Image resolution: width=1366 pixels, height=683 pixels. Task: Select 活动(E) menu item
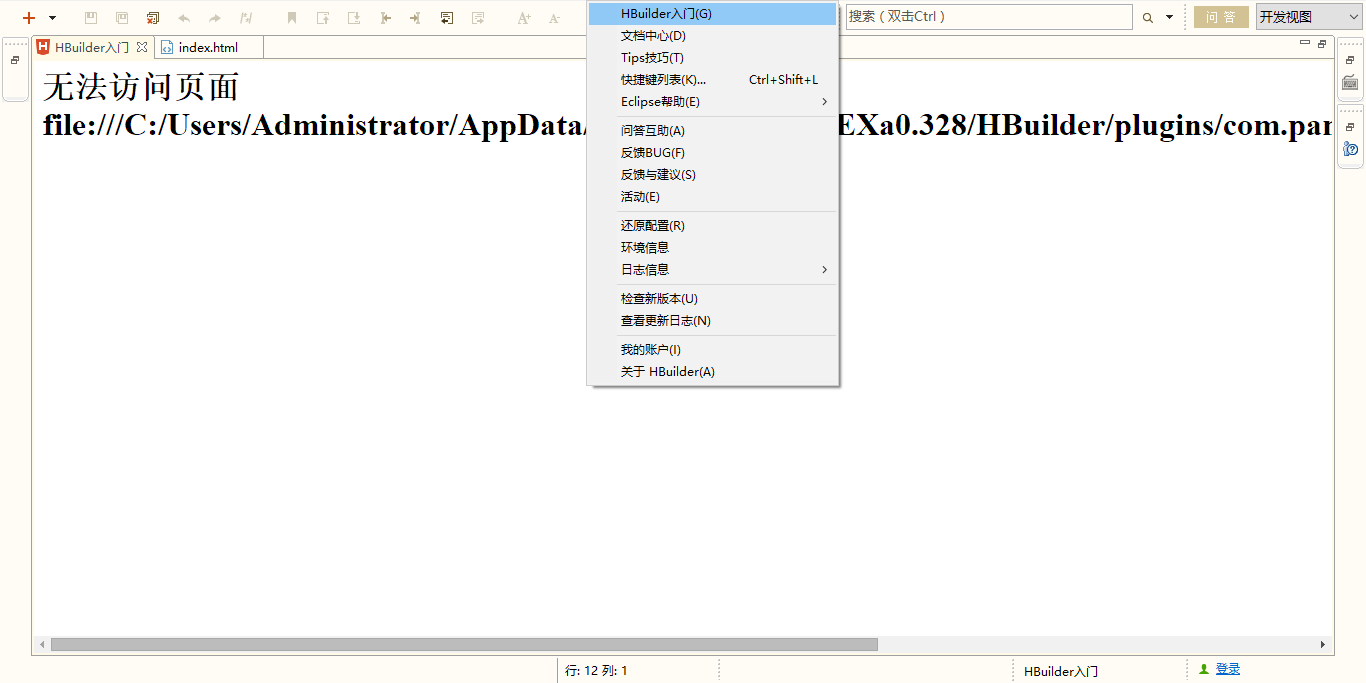712,197
